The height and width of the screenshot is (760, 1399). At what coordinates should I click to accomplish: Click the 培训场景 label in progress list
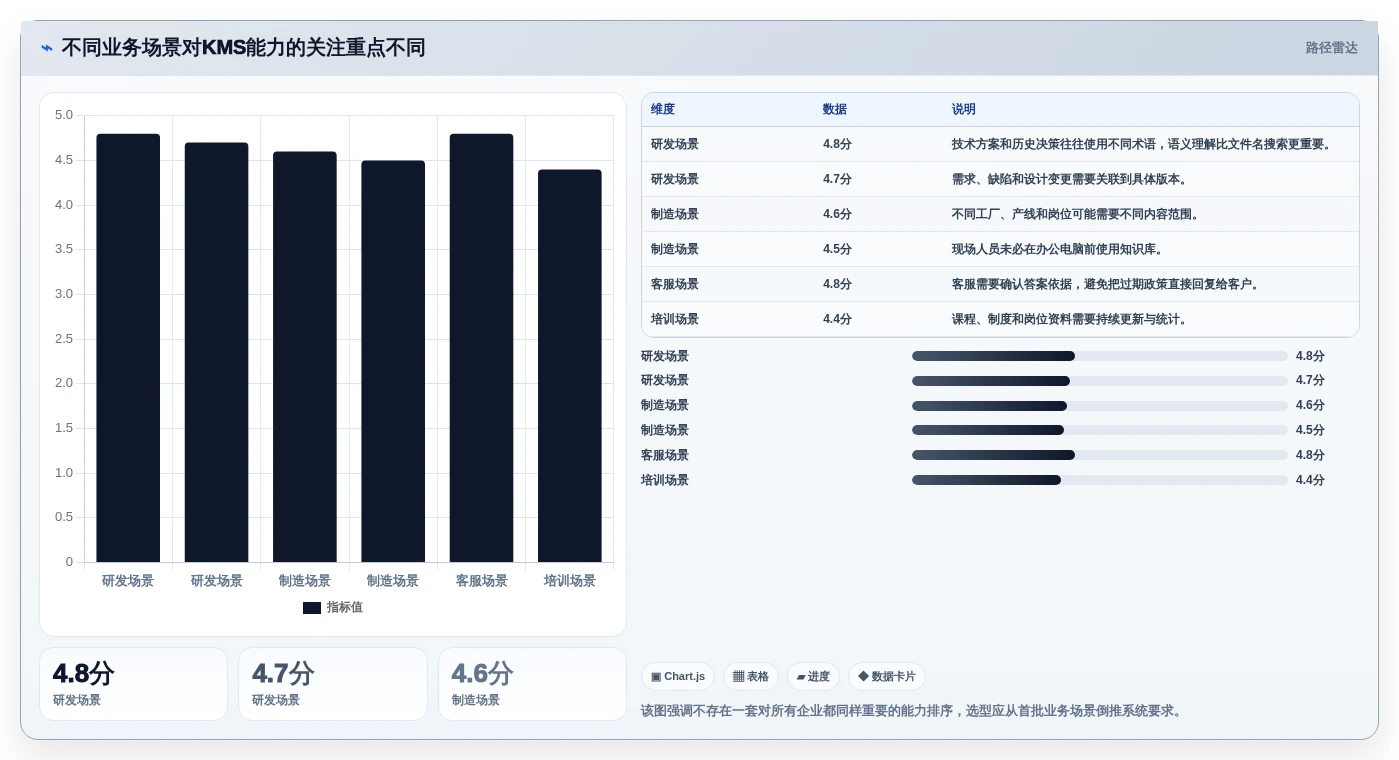pyautogui.click(x=665, y=480)
